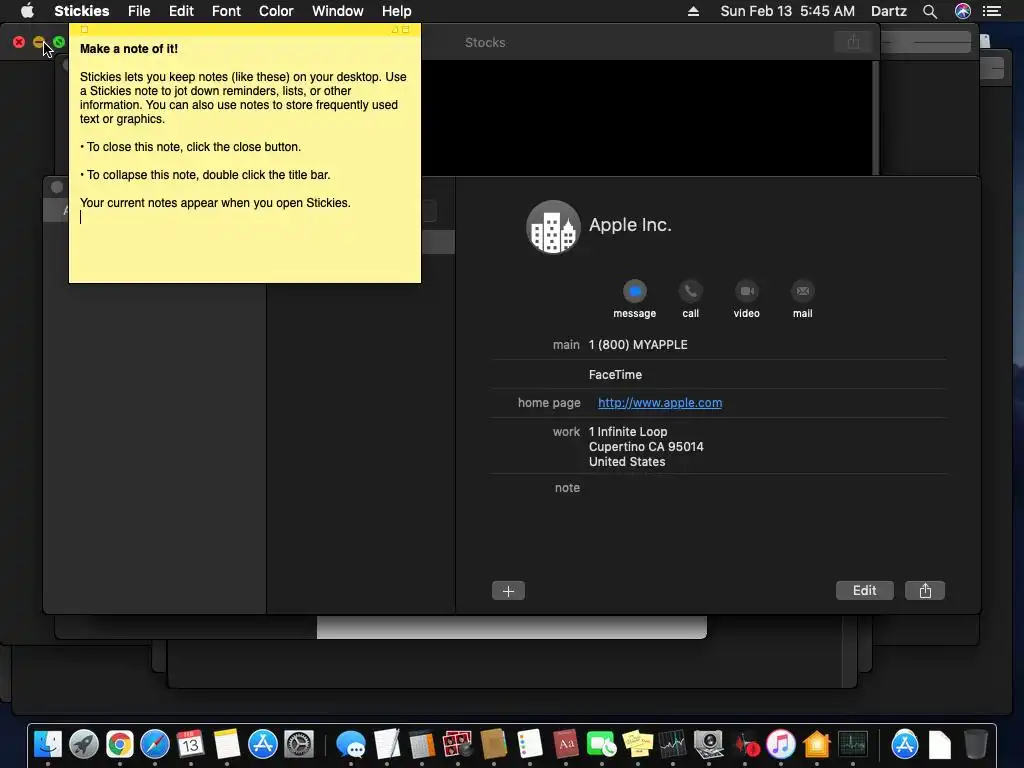The height and width of the screenshot is (768, 1024).
Task: Click the date and time in menu bar
Action: pyautogui.click(x=788, y=11)
